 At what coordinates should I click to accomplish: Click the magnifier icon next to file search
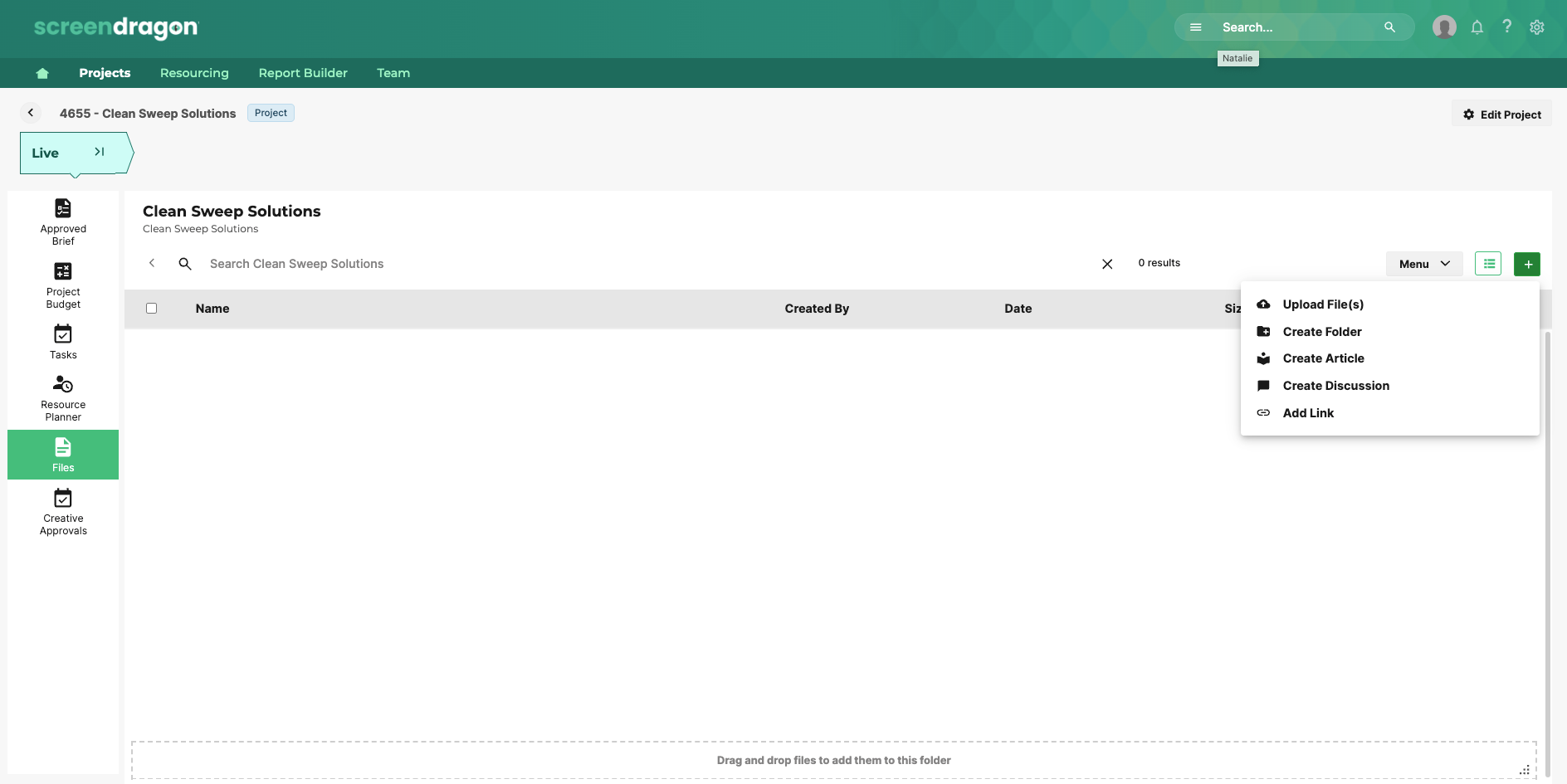pos(185,264)
